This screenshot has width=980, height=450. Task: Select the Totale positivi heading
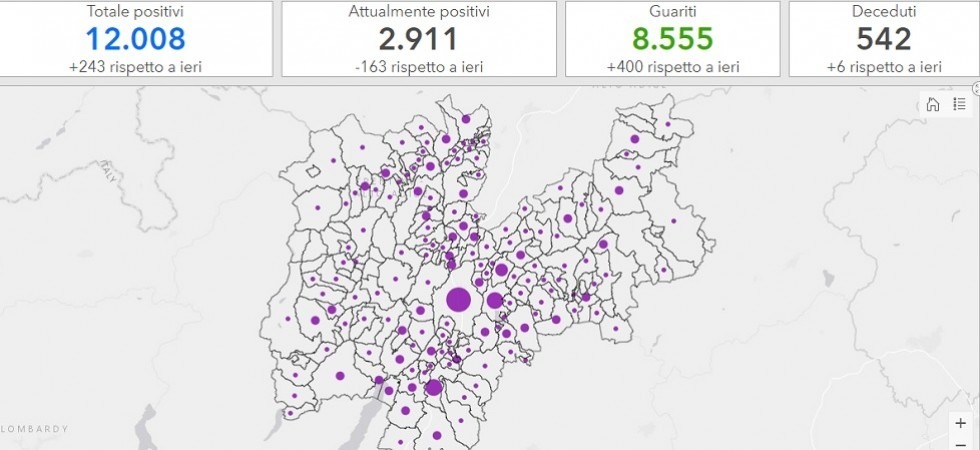click(135, 12)
